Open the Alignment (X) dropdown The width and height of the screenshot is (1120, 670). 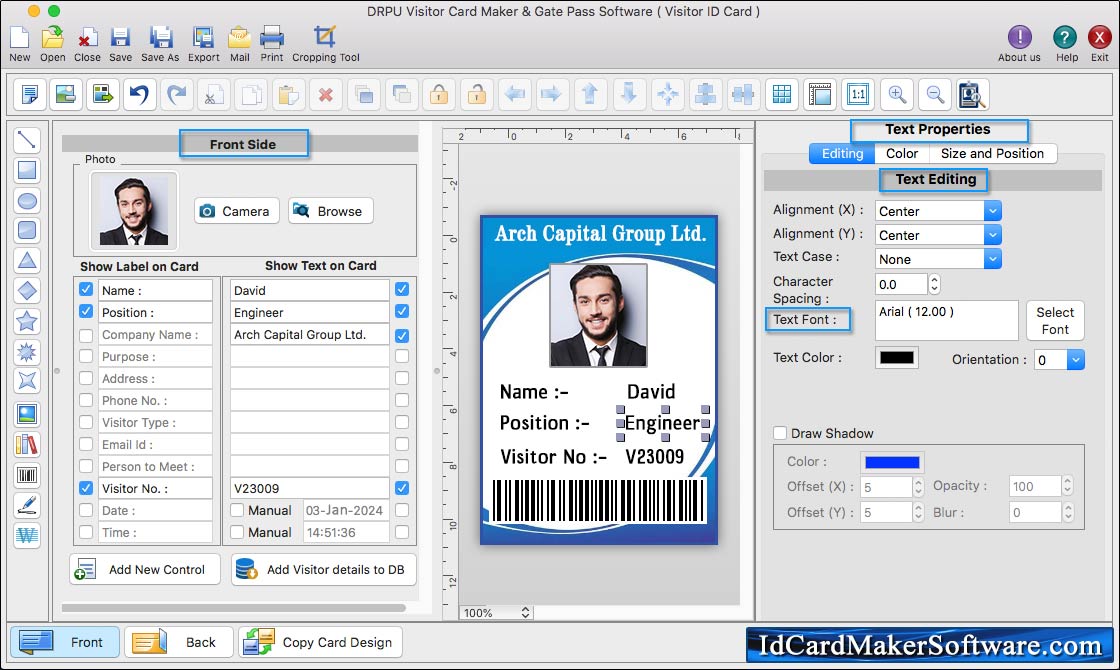click(992, 211)
